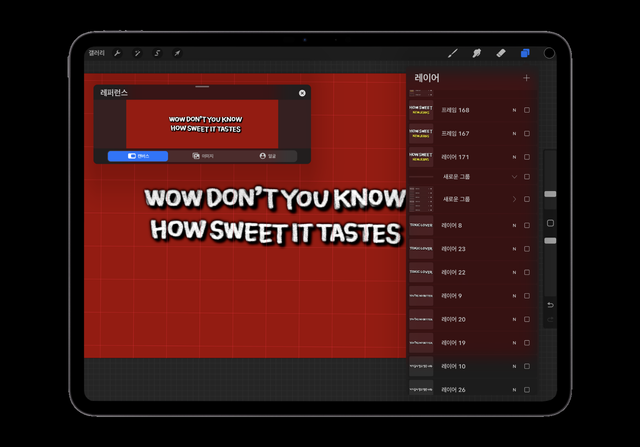Select the Eraser tool
Viewport: 640px width, 447px height.
click(x=501, y=53)
